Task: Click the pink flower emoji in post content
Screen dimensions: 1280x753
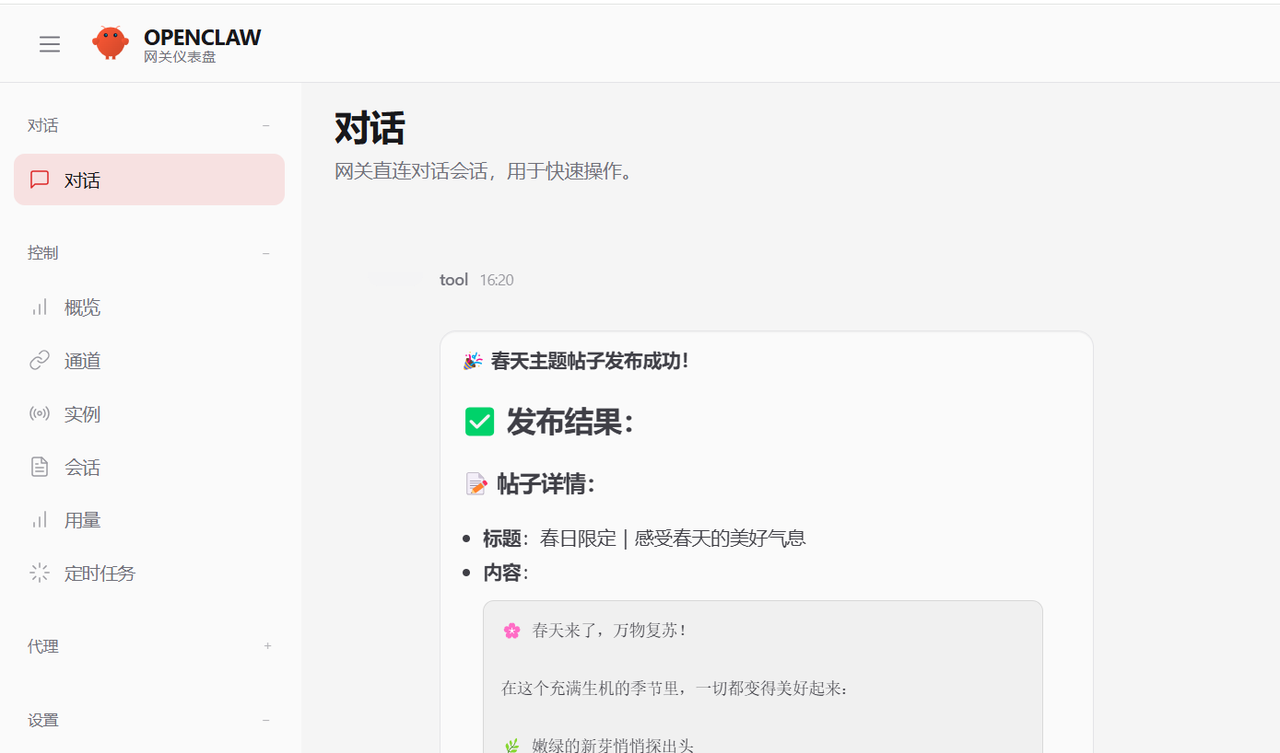Action: coord(512,631)
